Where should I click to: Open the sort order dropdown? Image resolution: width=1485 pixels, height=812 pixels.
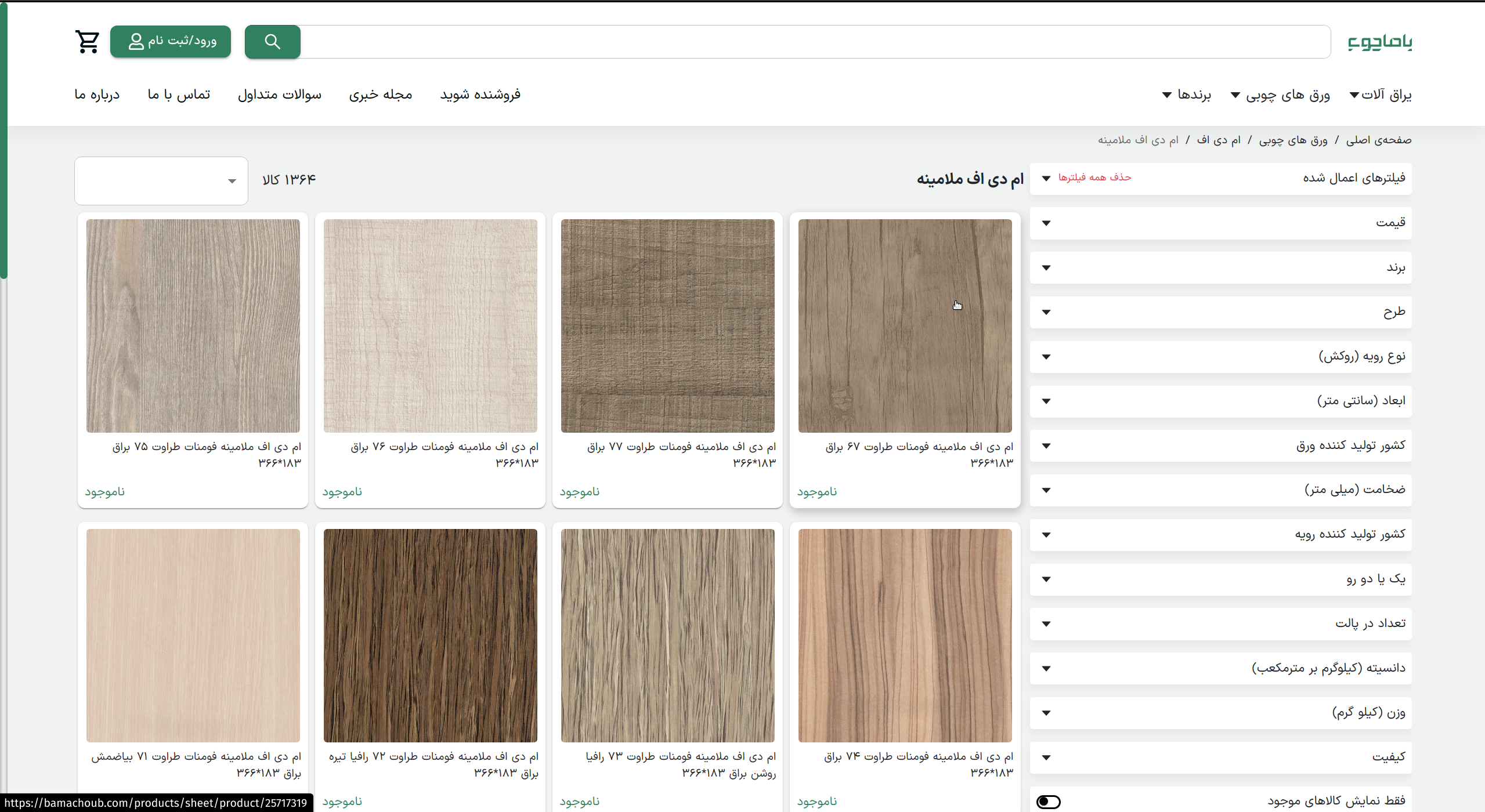(161, 181)
